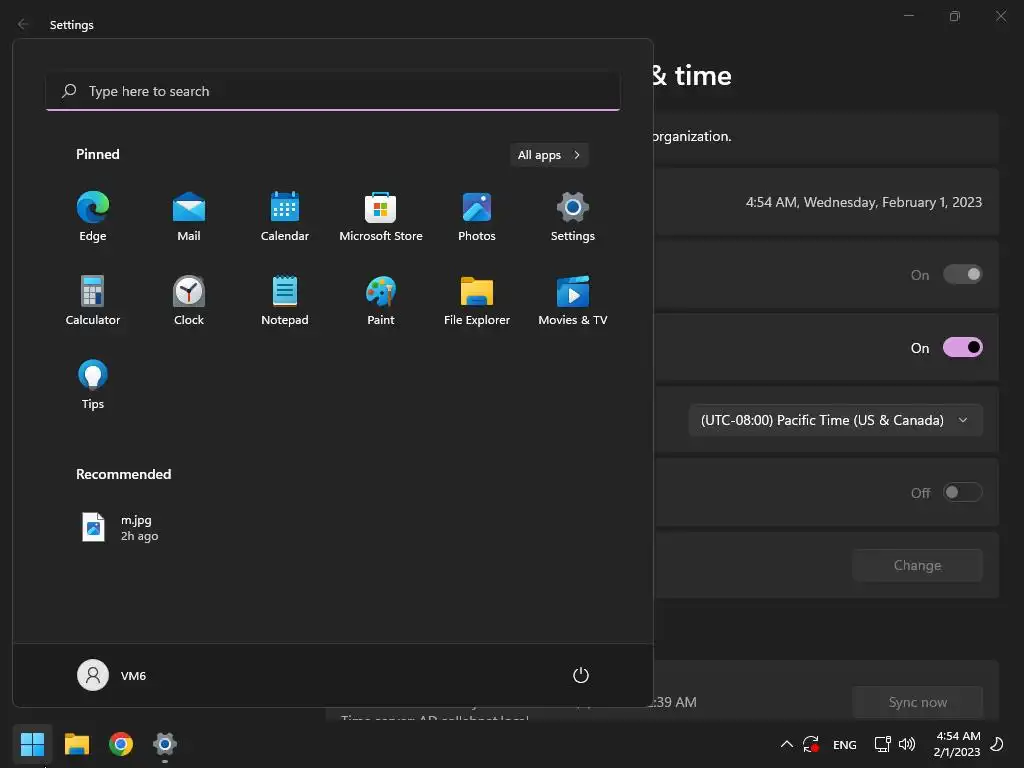
Task: Open the Calendar app
Action: [x=285, y=216]
